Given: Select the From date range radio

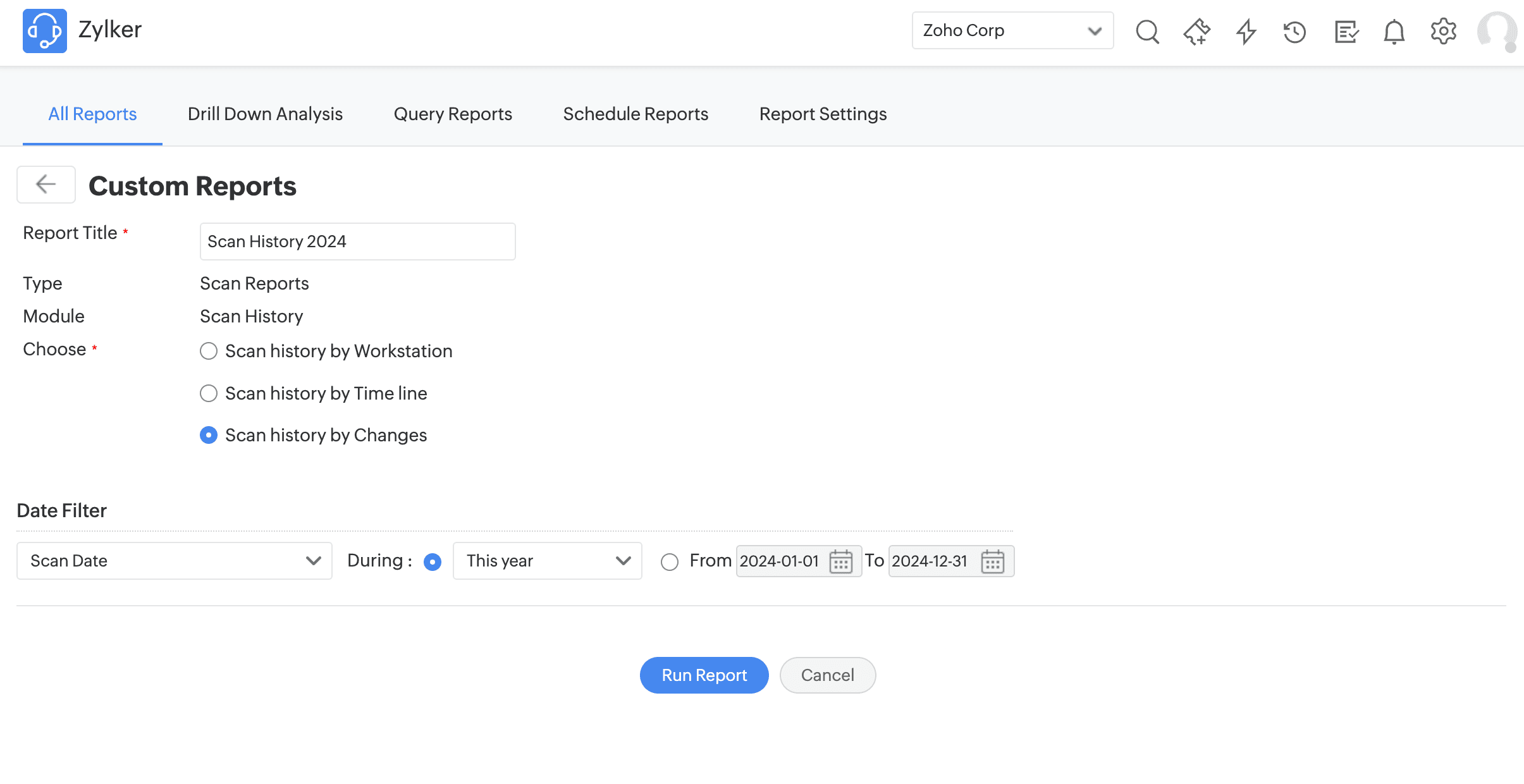Looking at the screenshot, I should coord(670,561).
